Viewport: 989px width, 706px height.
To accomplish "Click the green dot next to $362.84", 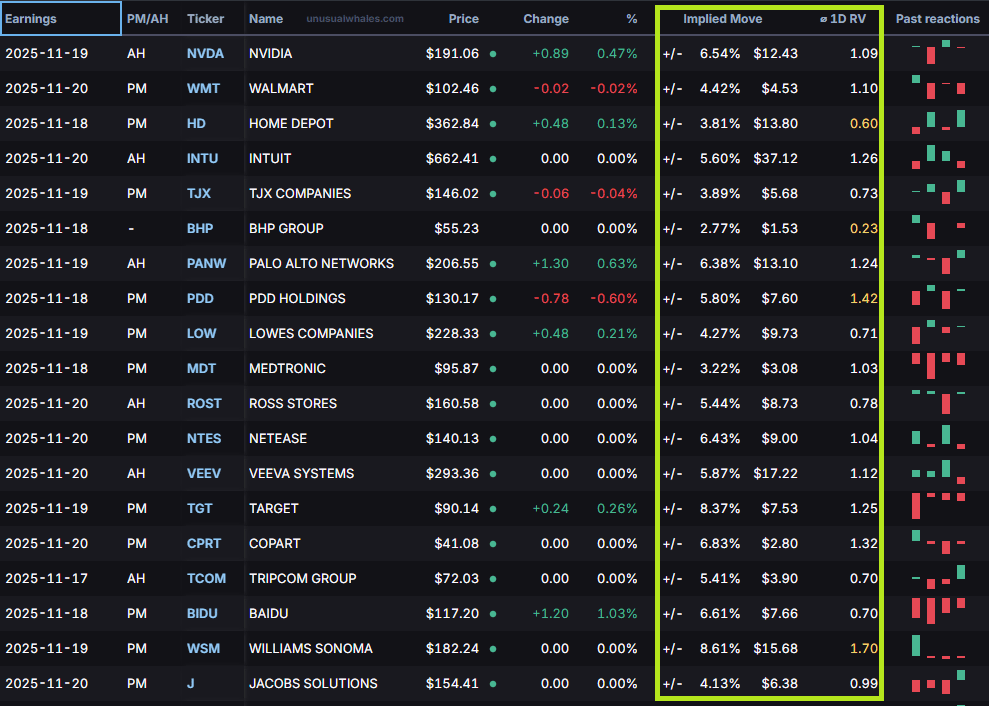I will pos(493,124).
